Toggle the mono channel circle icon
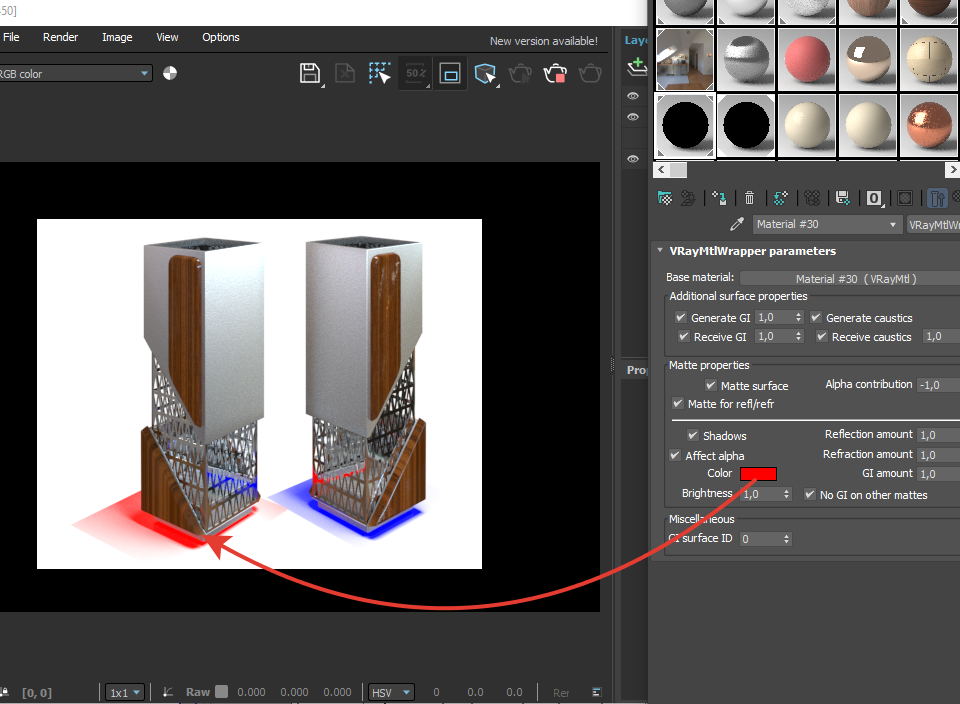Image resolution: width=960 pixels, height=704 pixels. tap(170, 73)
